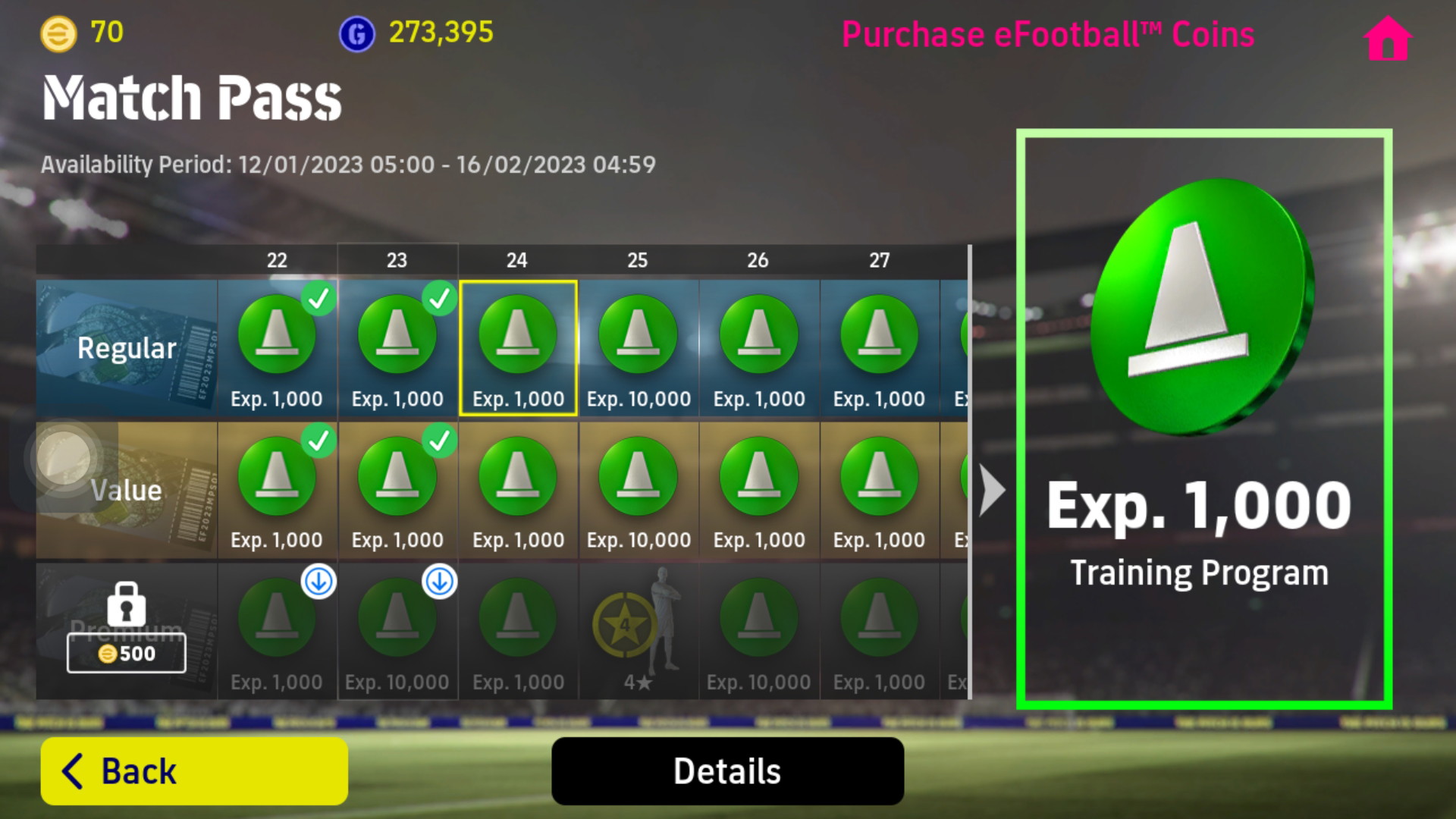Tap the Premium padlock icon
Image resolution: width=1456 pixels, height=819 pixels.
(x=127, y=604)
